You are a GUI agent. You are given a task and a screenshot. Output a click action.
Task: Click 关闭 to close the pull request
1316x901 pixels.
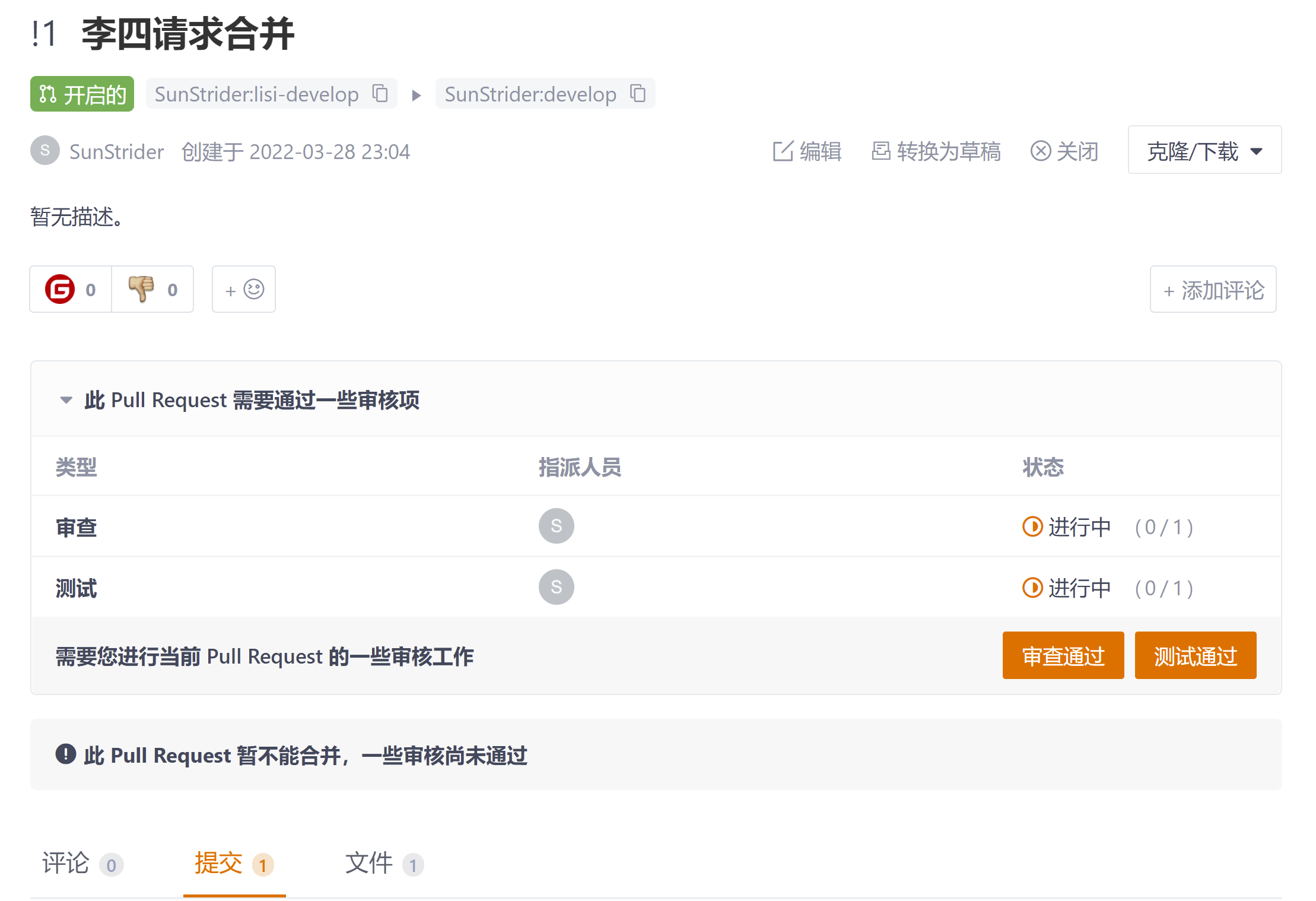[1064, 151]
